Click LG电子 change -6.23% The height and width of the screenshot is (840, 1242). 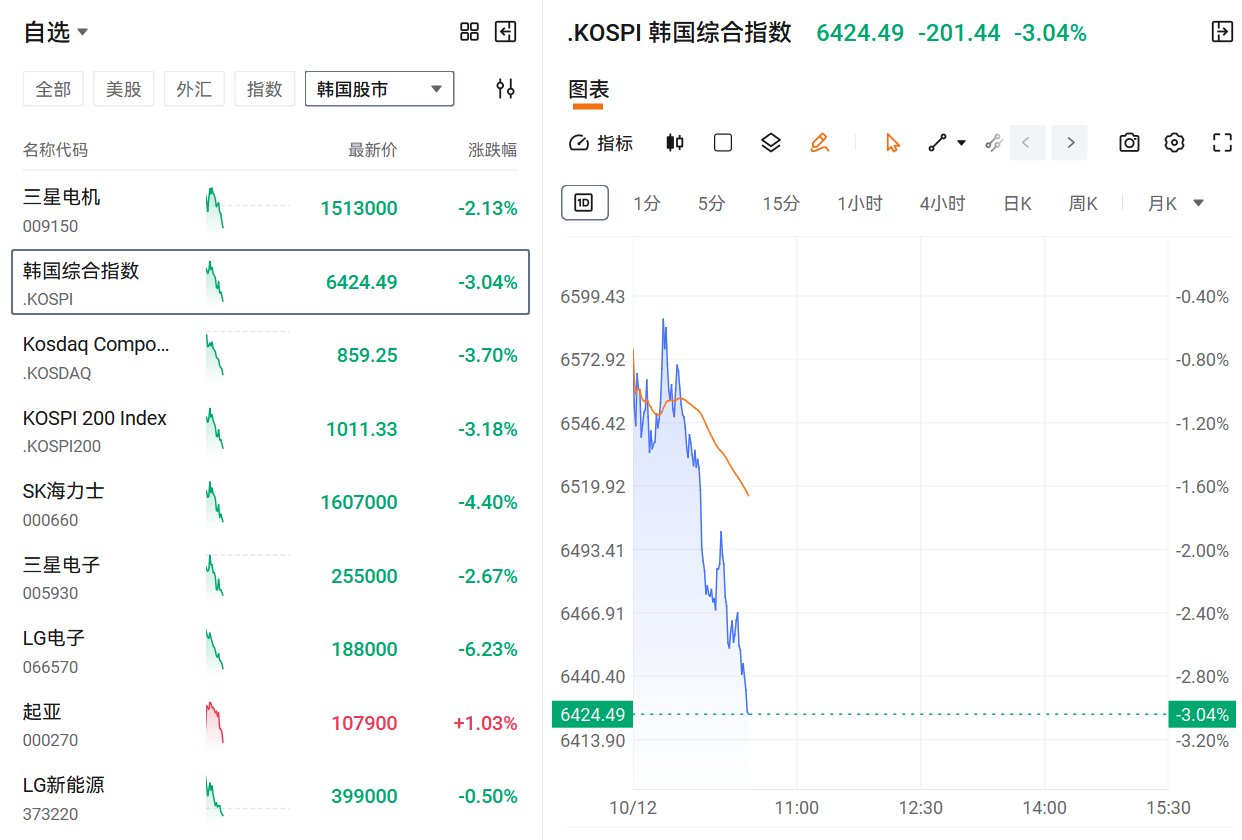pos(488,650)
